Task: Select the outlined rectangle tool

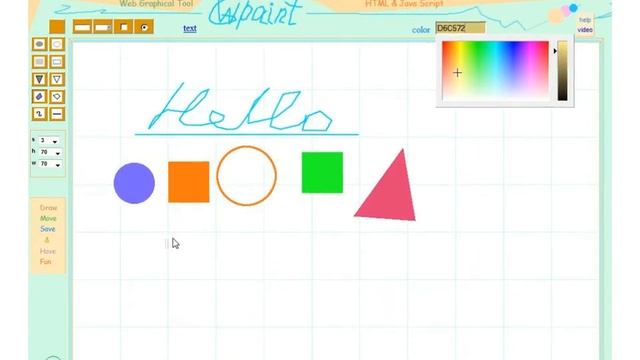Action: pos(57,62)
